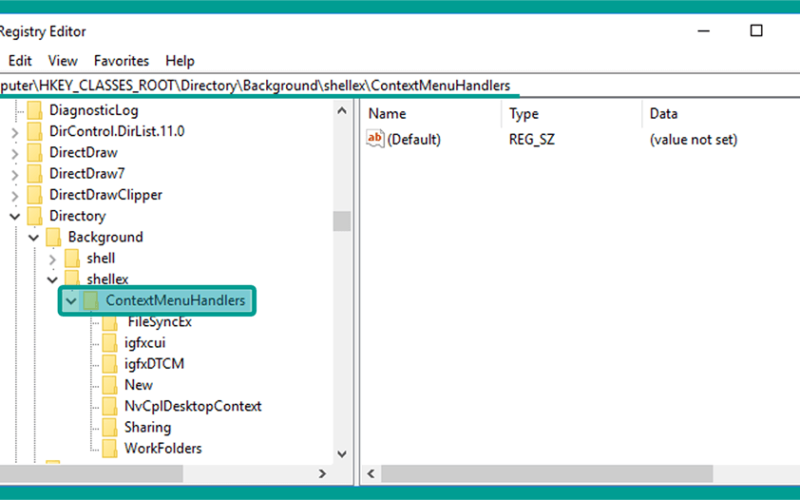Click the values pane horizontal scrollbar thumb
Viewport: 800px width, 500px height.
pos(547,474)
